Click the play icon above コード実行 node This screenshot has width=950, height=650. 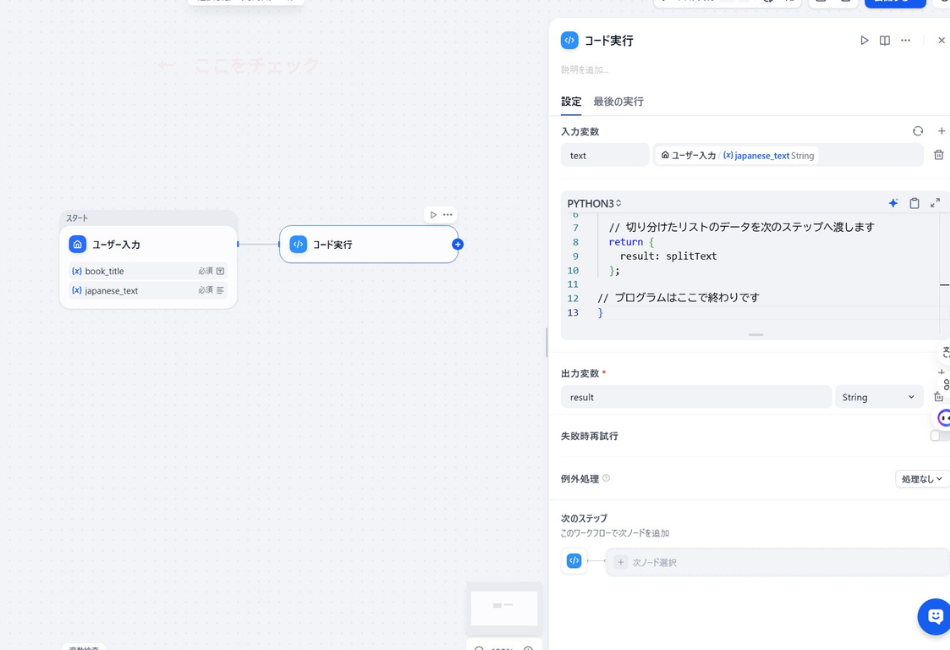click(x=433, y=215)
